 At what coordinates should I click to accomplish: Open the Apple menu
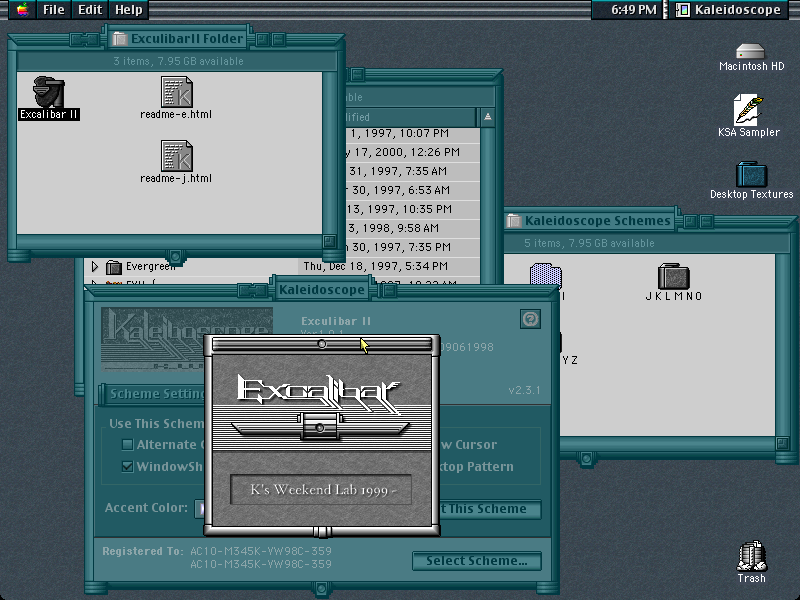coord(22,10)
